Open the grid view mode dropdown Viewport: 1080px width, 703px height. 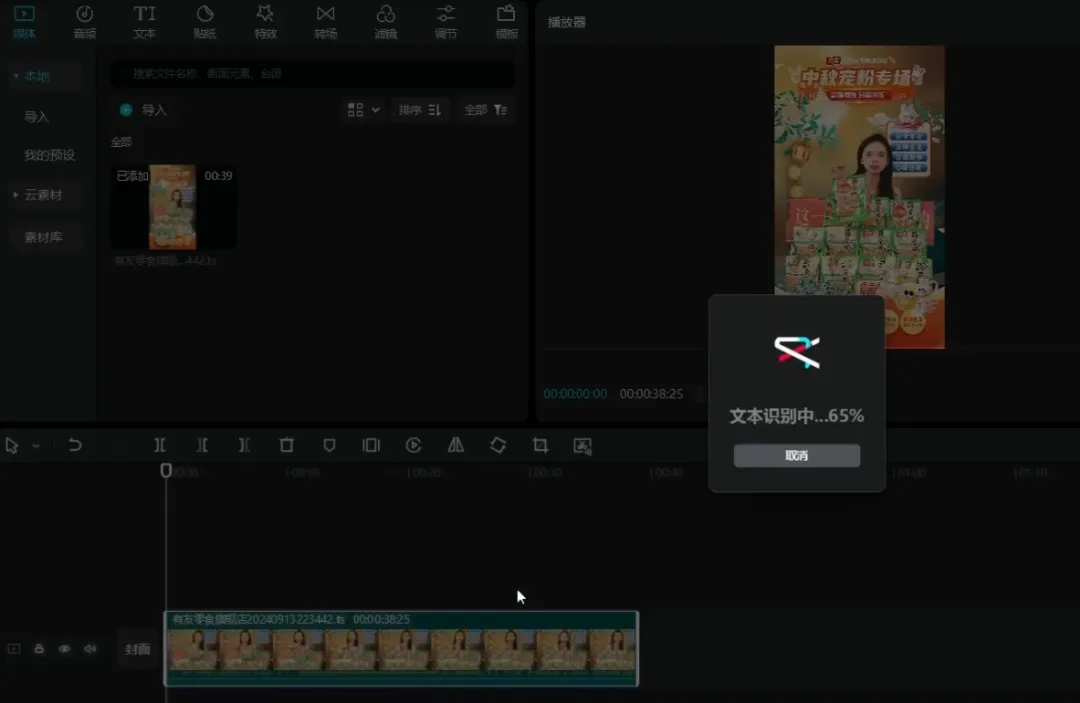[363, 110]
